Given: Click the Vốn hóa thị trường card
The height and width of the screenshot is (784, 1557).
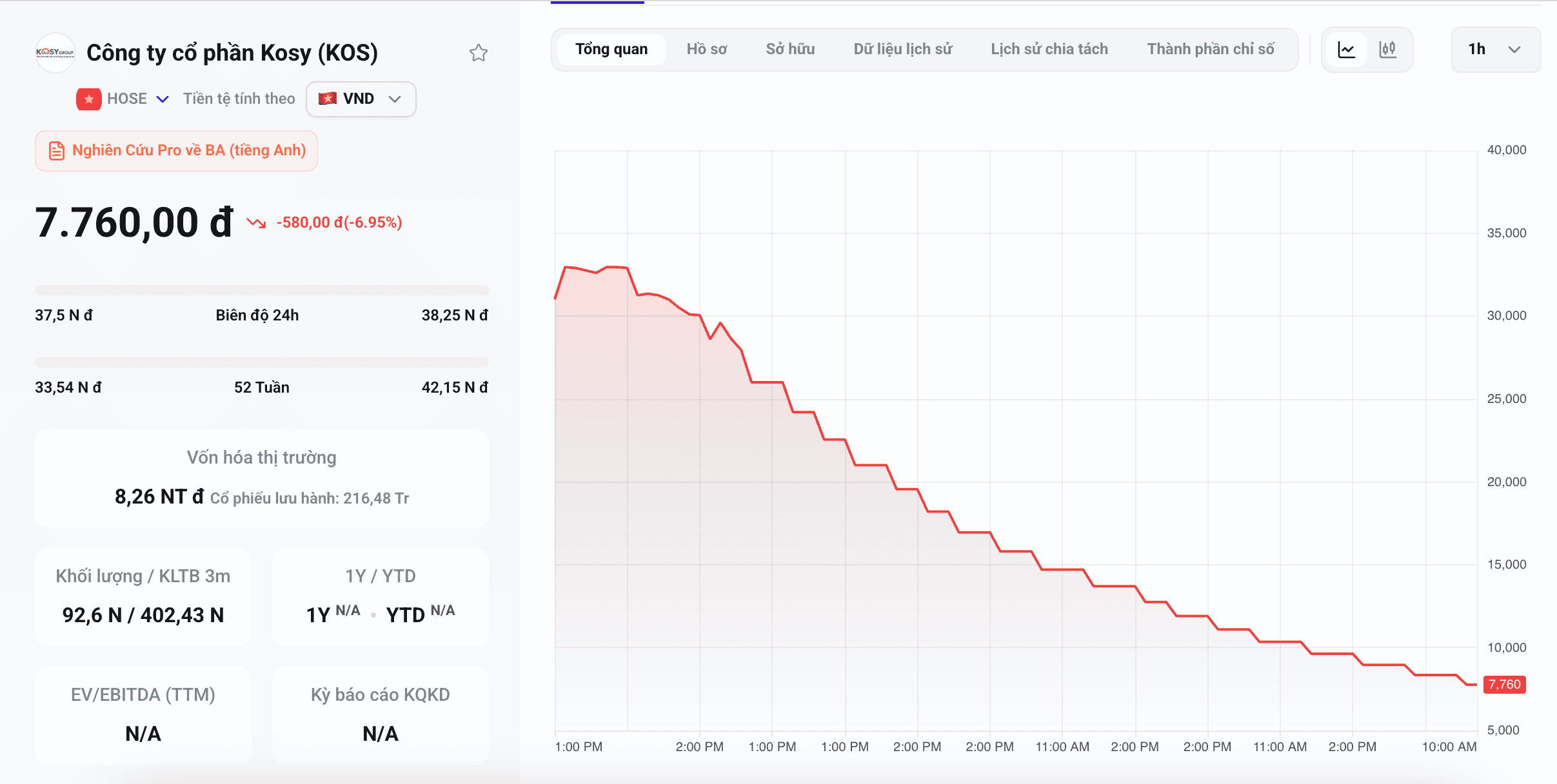Looking at the screenshot, I should (262, 478).
